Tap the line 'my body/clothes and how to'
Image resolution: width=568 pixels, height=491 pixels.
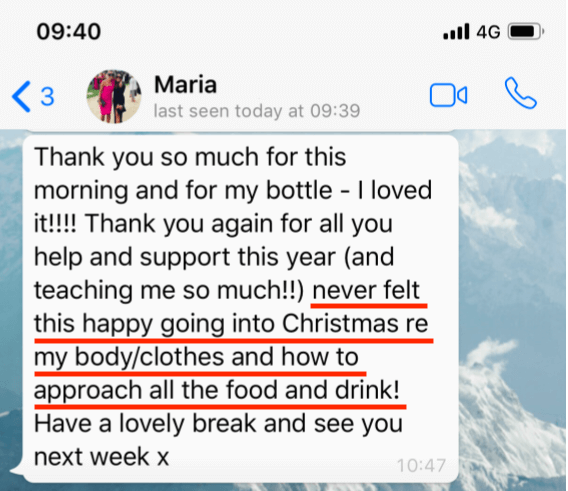pos(196,357)
